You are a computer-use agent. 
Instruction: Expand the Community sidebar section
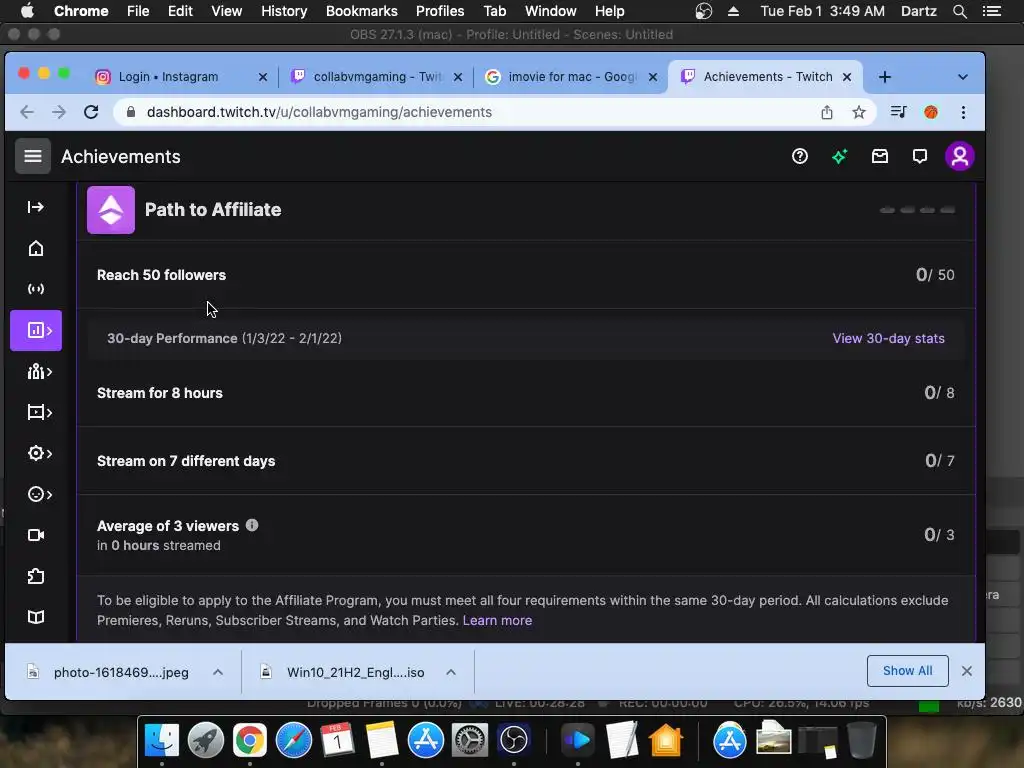39,372
